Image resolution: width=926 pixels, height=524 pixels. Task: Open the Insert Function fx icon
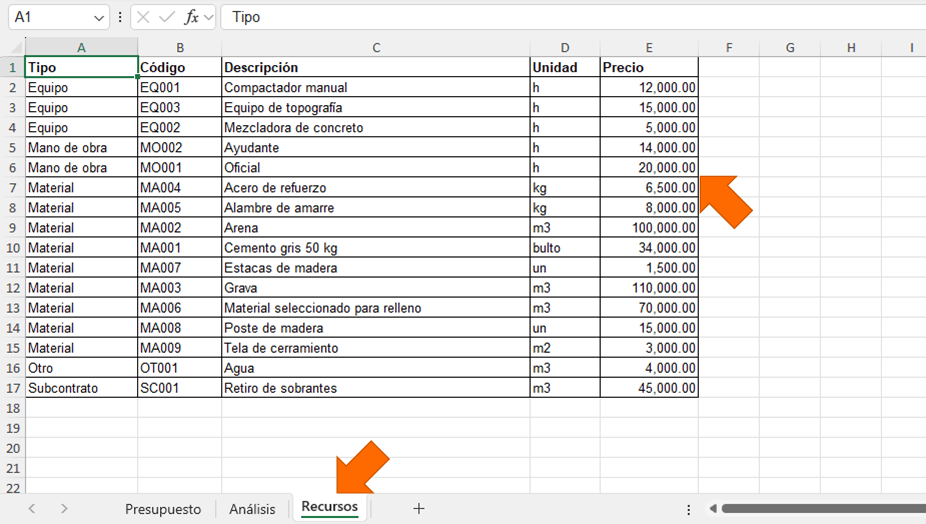191,17
